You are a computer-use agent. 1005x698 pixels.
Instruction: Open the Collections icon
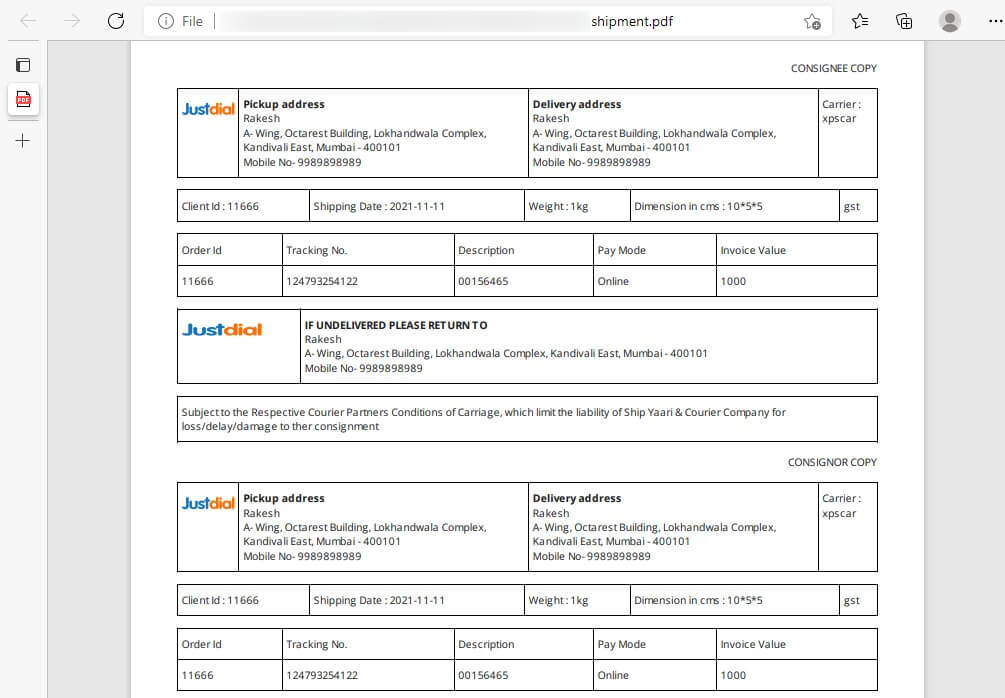[x=904, y=21]
